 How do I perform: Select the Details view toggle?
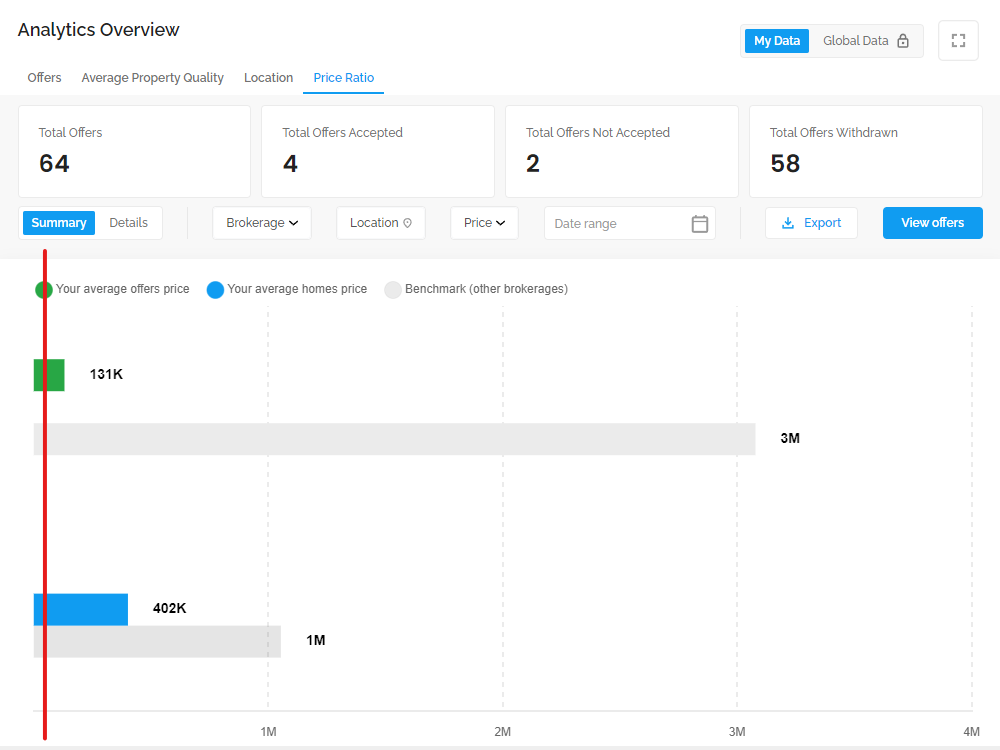128,223
